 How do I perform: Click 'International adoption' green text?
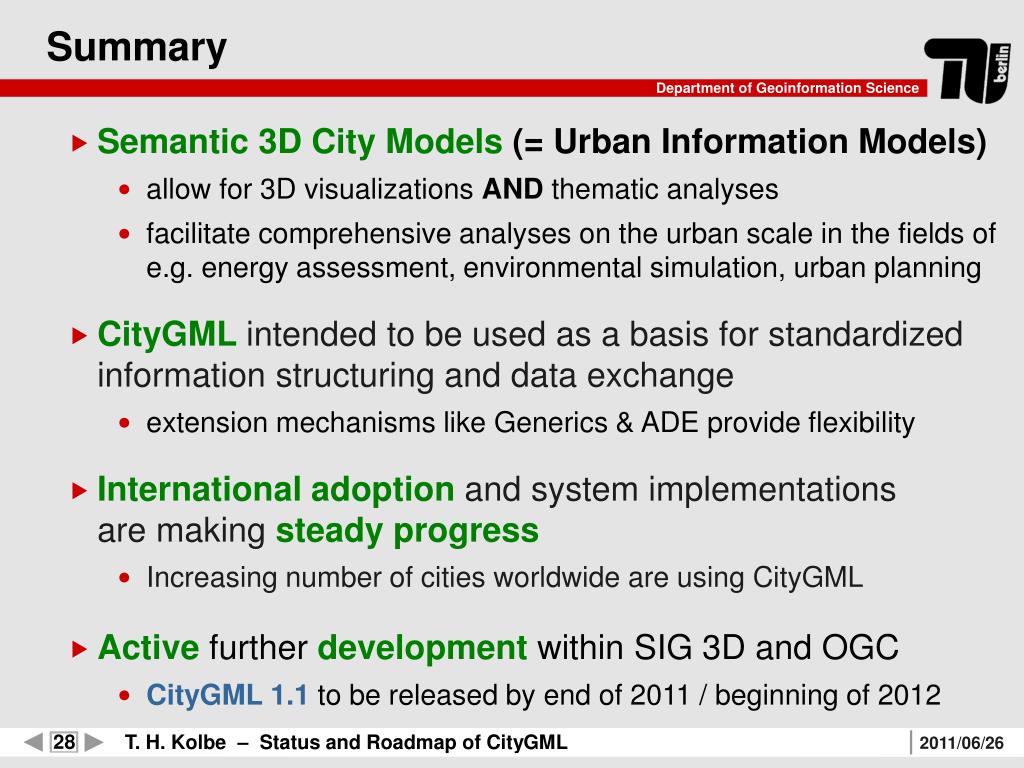[276, 489]
